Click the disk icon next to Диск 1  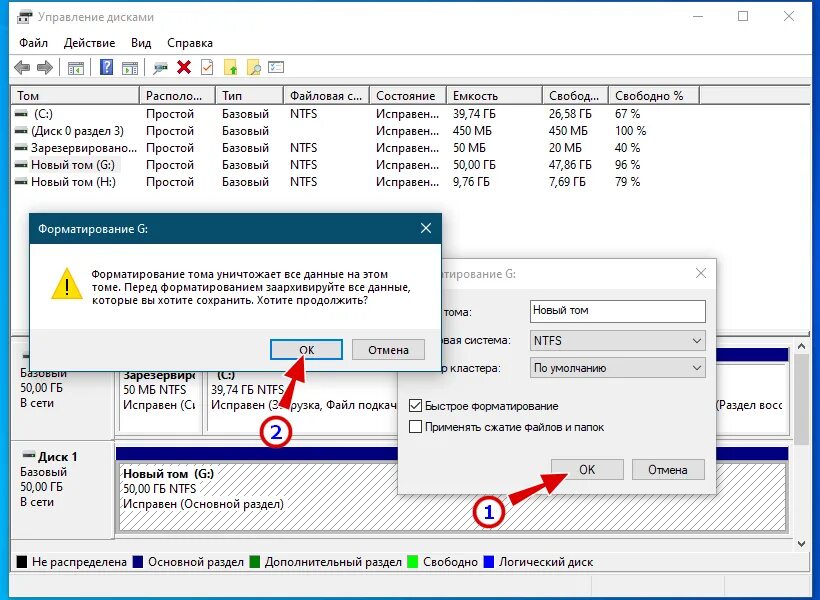click(x=29, y=454)
